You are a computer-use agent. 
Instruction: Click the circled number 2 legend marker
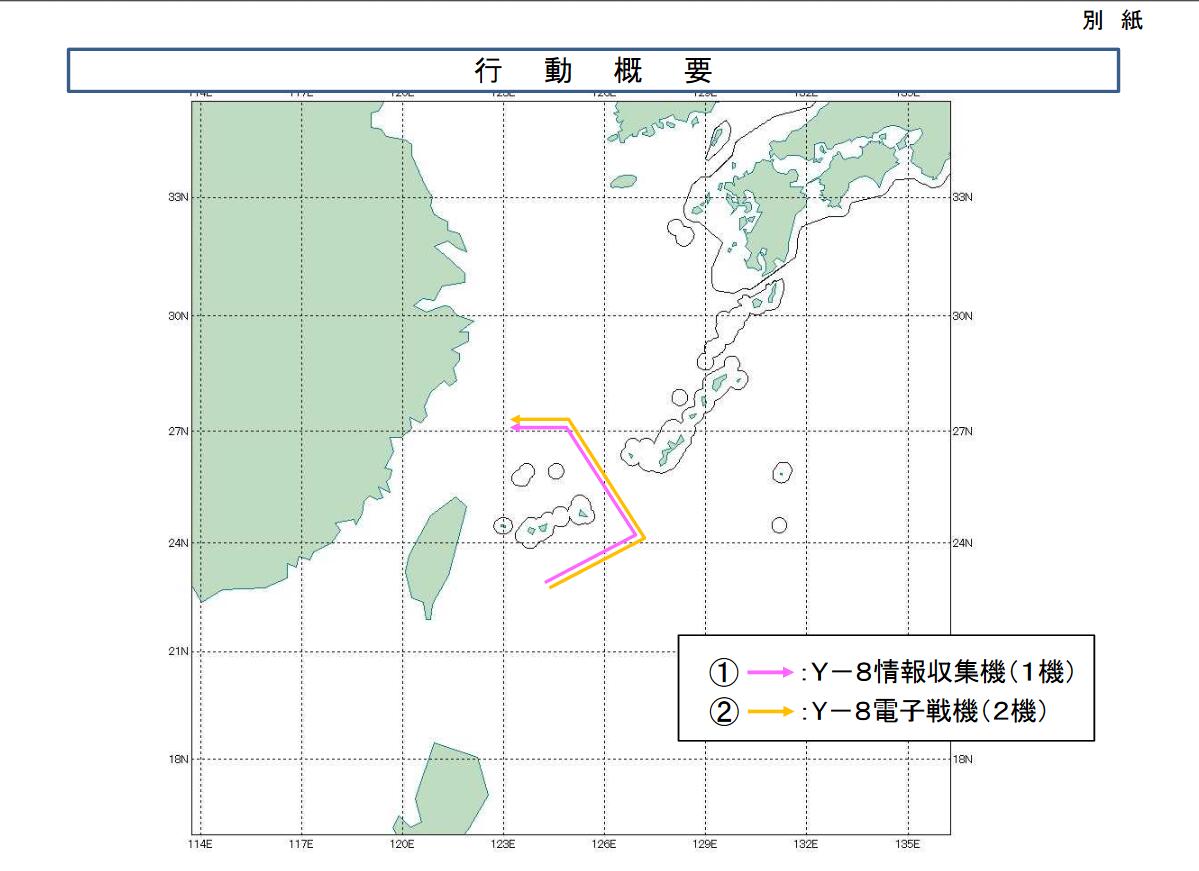pyautogui.click(x=725, y=712)
